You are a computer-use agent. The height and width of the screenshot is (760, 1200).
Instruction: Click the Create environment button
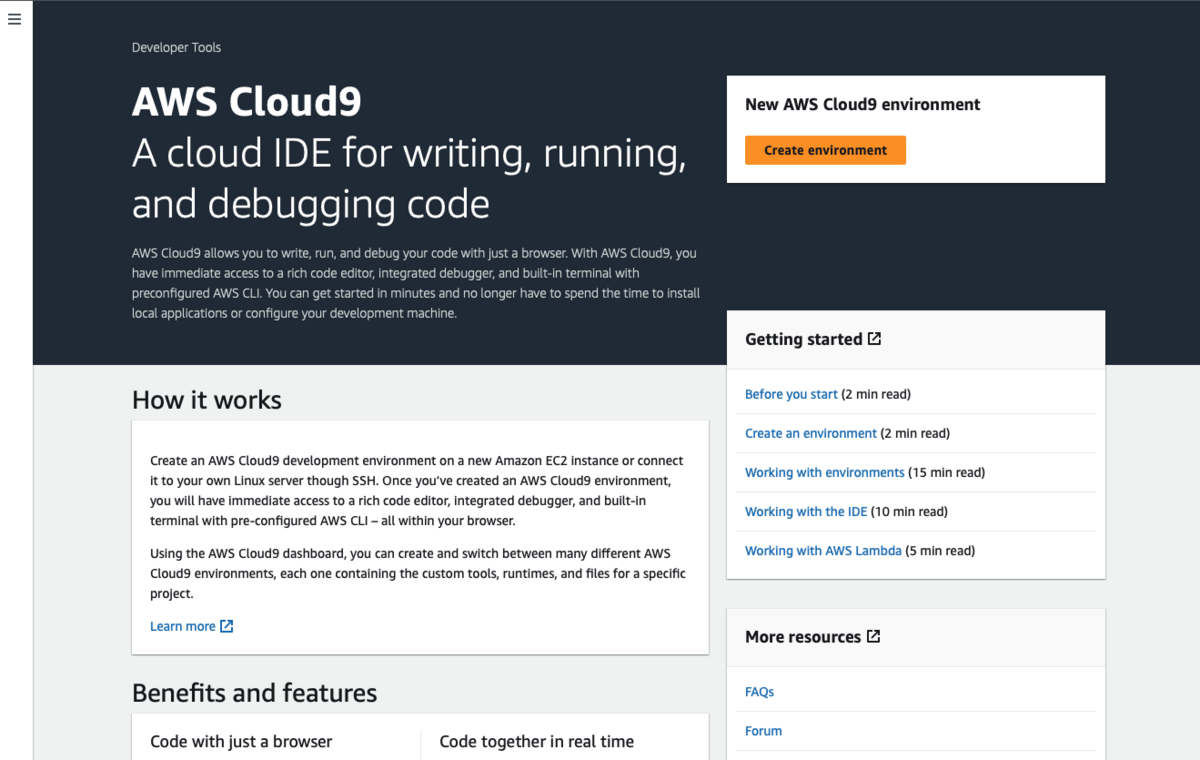(x=825, y=150)
